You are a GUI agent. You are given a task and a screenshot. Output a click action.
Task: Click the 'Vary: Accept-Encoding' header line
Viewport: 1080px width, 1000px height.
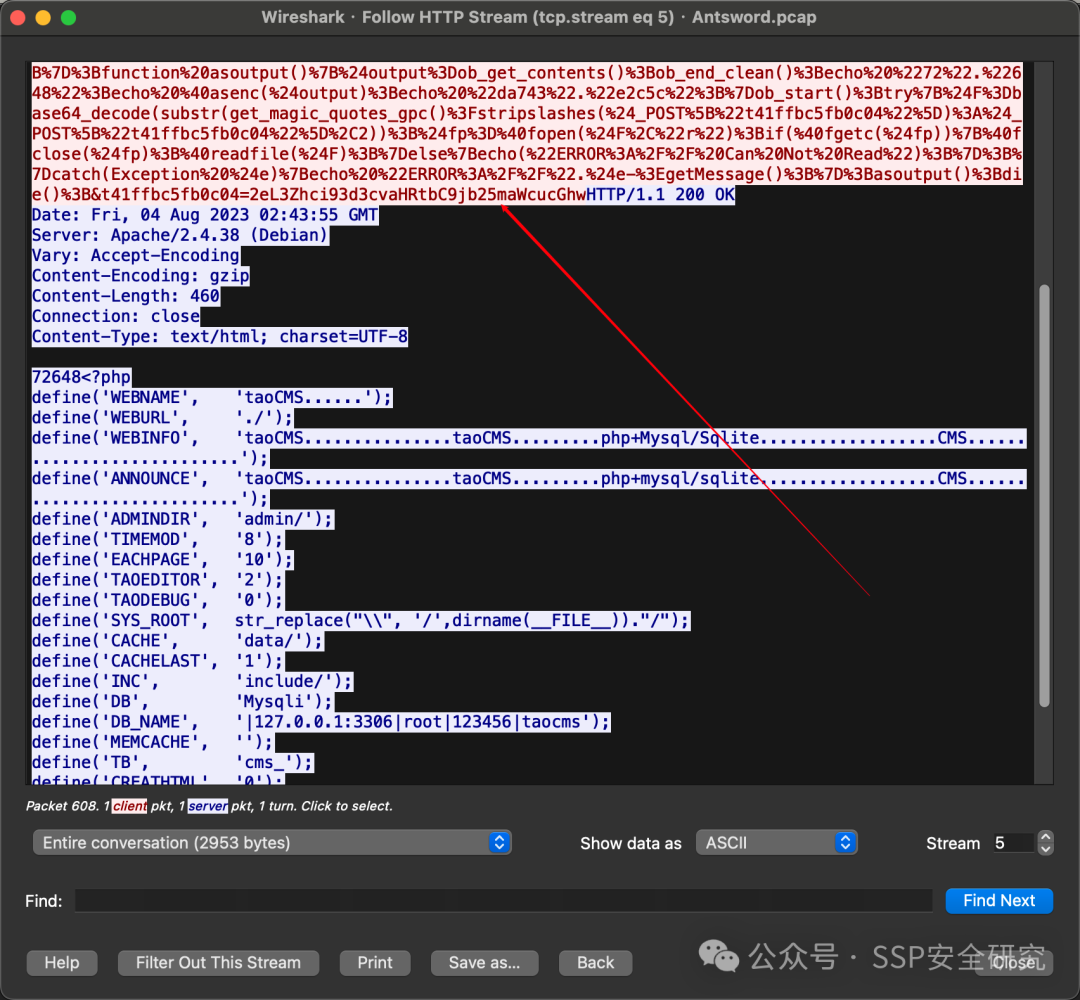tap(136, 256)
